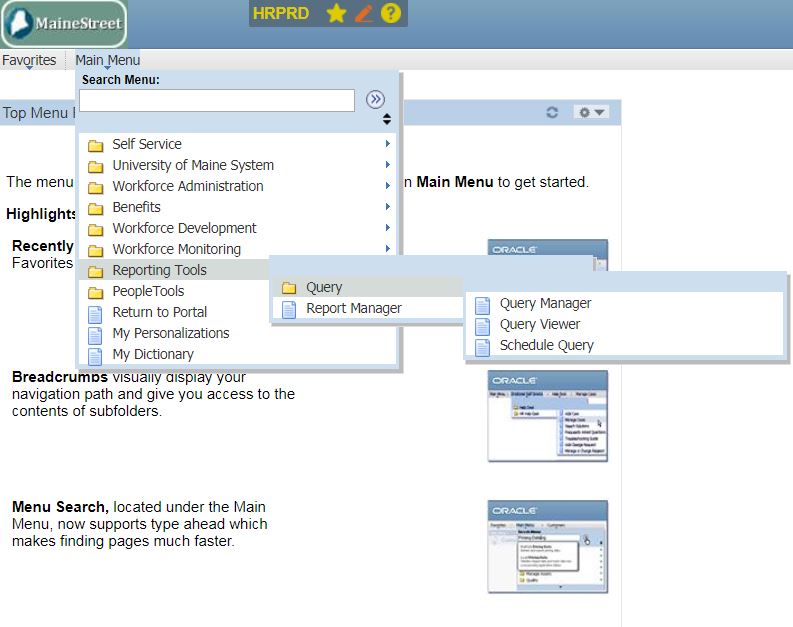
Task: Click the menu search go arrow button
Action: point(375,99)
